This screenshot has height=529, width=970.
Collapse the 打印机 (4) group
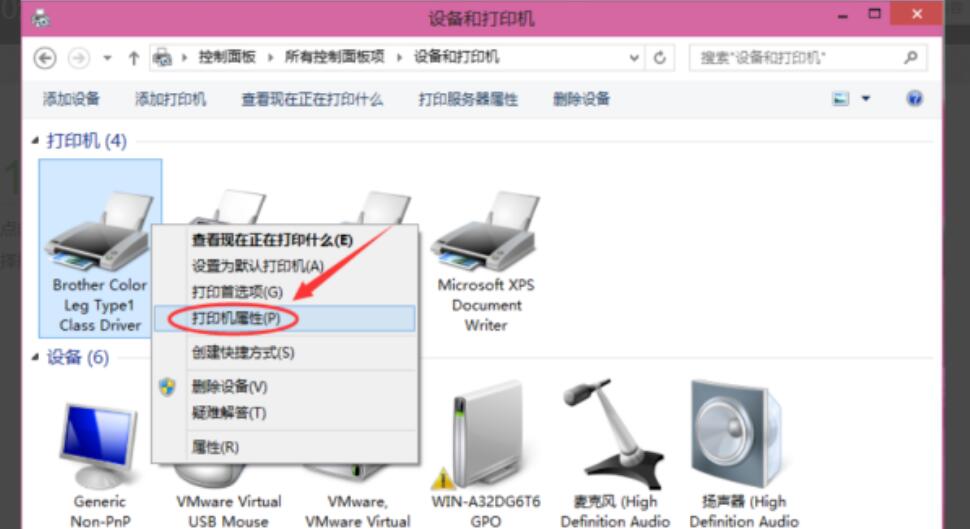click(35, 141)
